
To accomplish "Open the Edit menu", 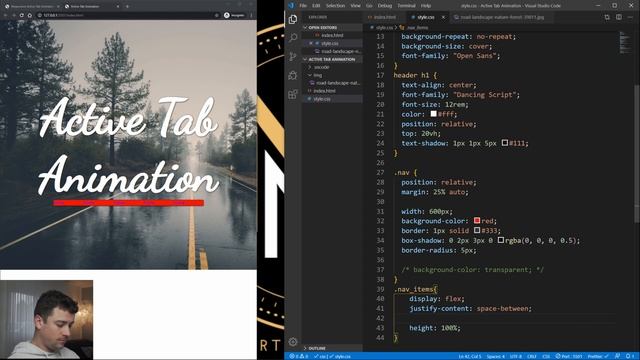I will point(316,6).
